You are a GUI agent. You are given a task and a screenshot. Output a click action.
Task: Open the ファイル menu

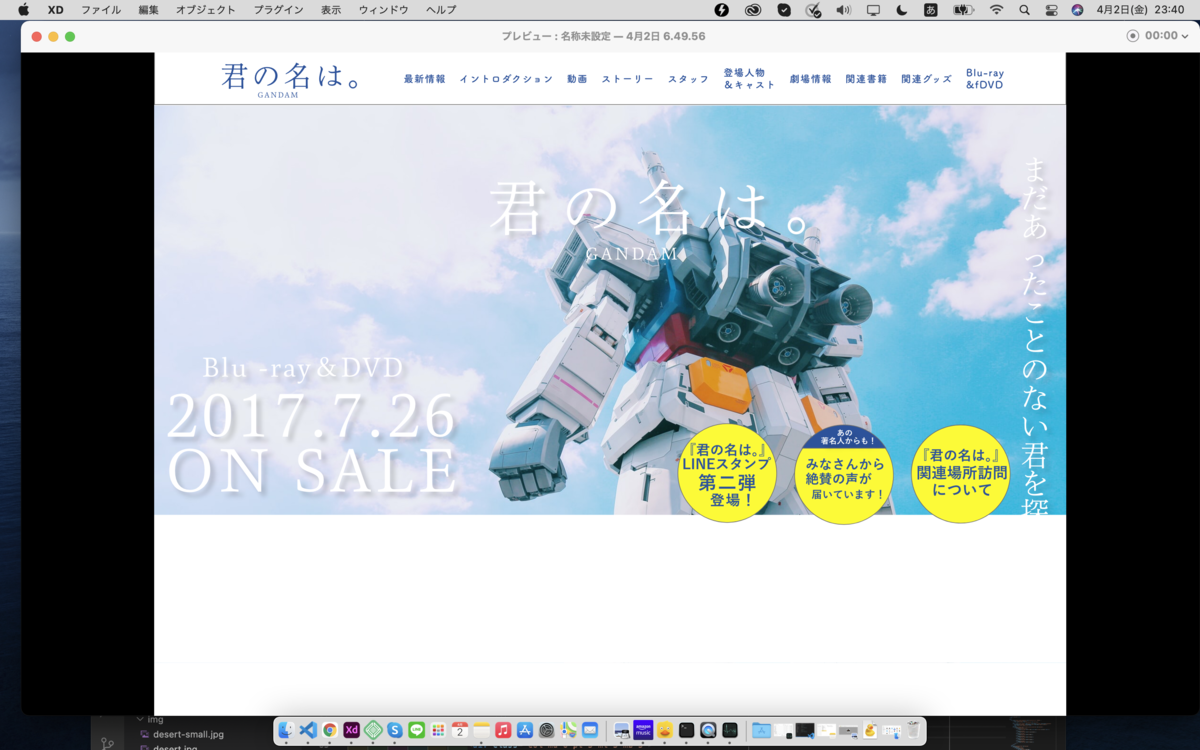click(101, 9)
